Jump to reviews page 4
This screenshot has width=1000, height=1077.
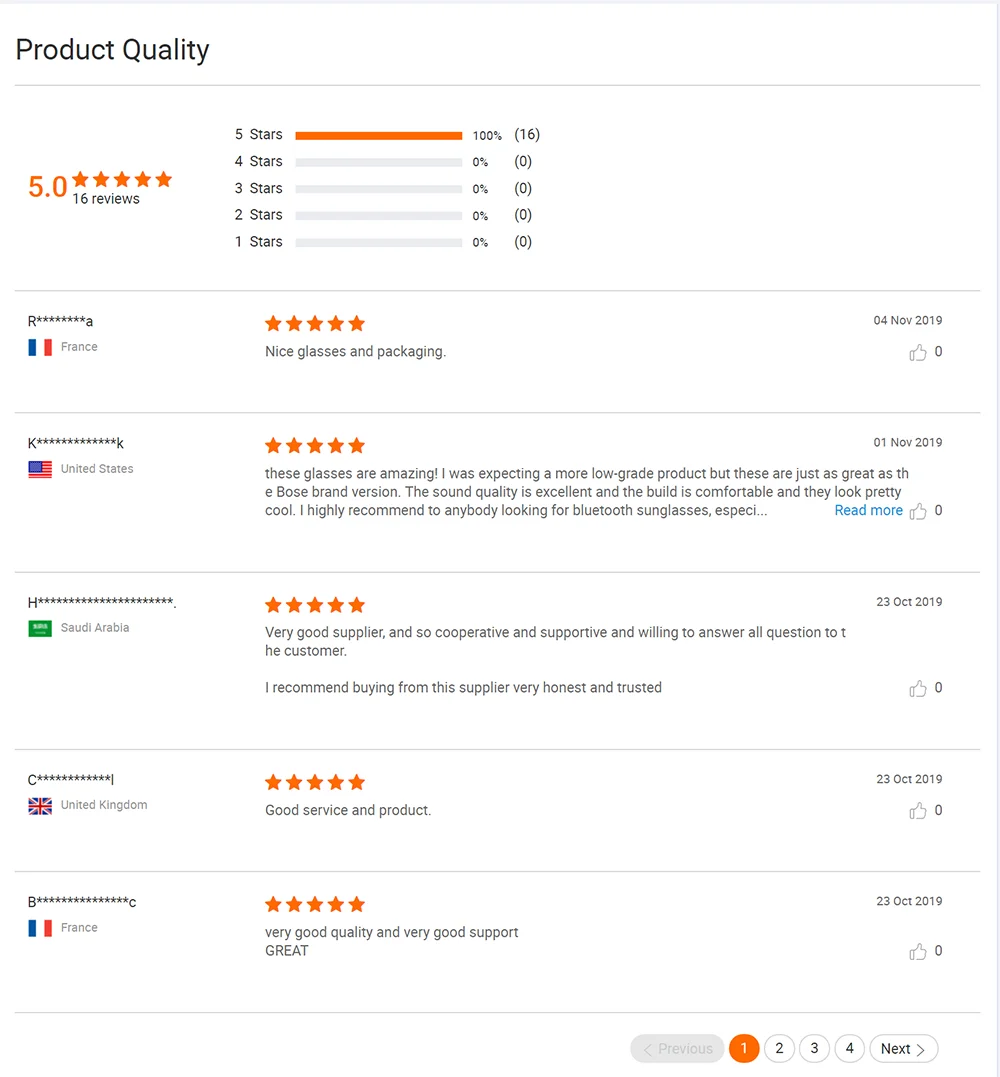click(x=850, y=1048)
